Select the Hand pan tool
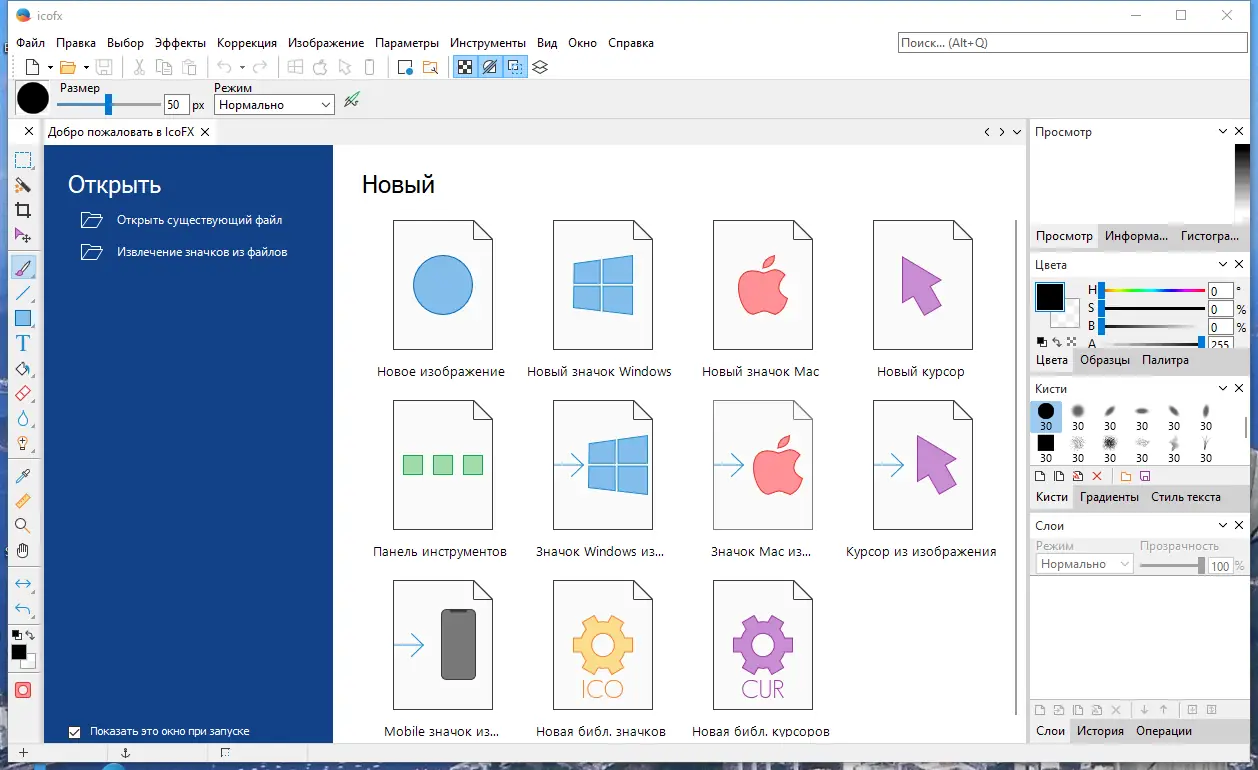The height and width of the screenshot is (770, 1258). [22, 551]
